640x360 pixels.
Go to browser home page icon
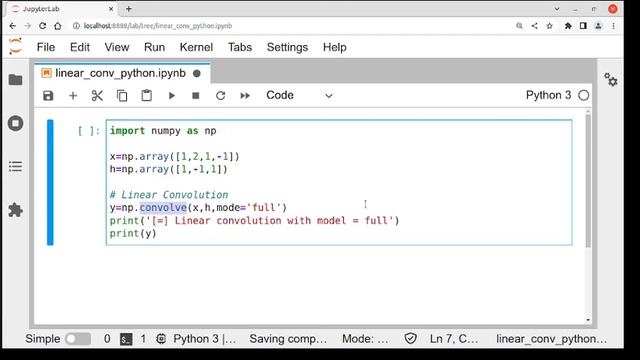(58, 26)
